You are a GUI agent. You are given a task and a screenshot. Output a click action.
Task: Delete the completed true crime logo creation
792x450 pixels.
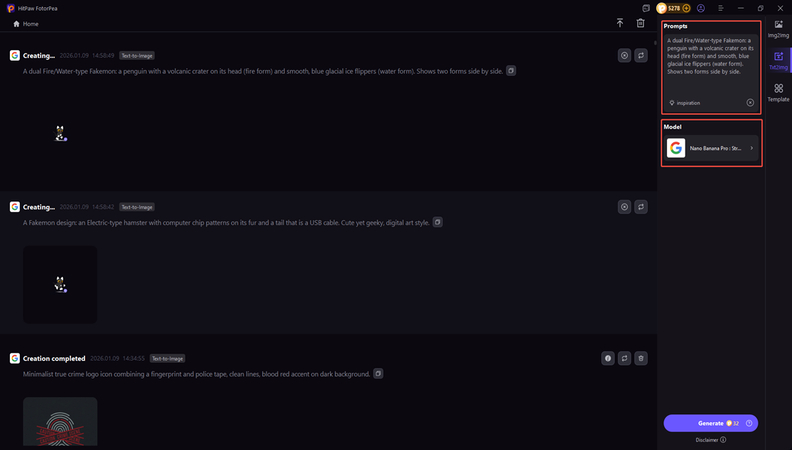coord(641,358)
